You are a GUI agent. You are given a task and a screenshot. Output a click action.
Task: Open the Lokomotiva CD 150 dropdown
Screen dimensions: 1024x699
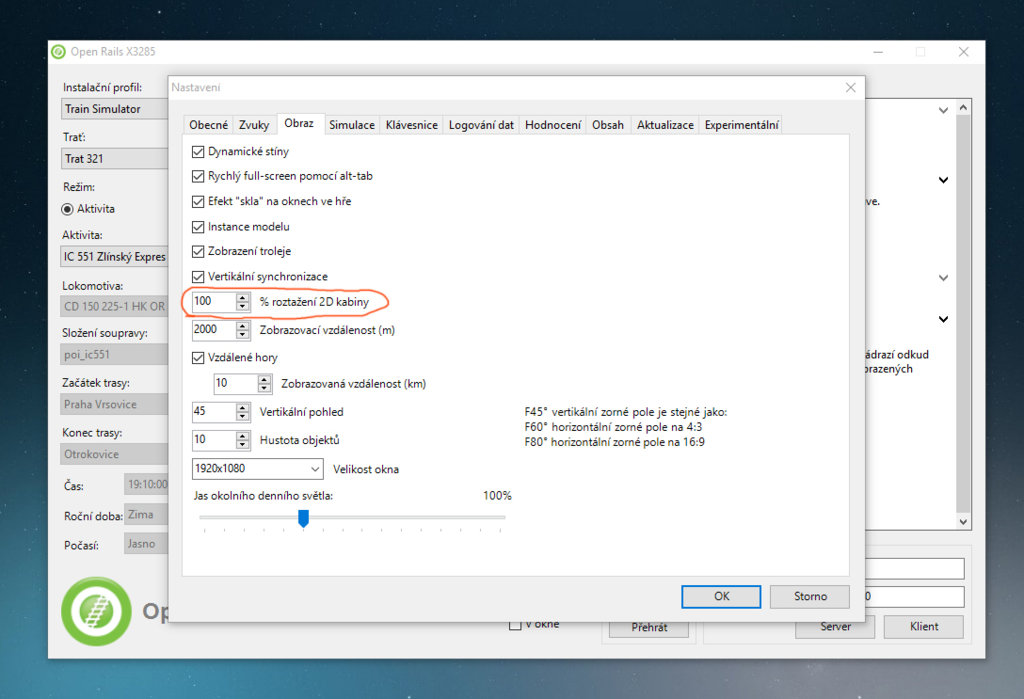coord(114,306)
